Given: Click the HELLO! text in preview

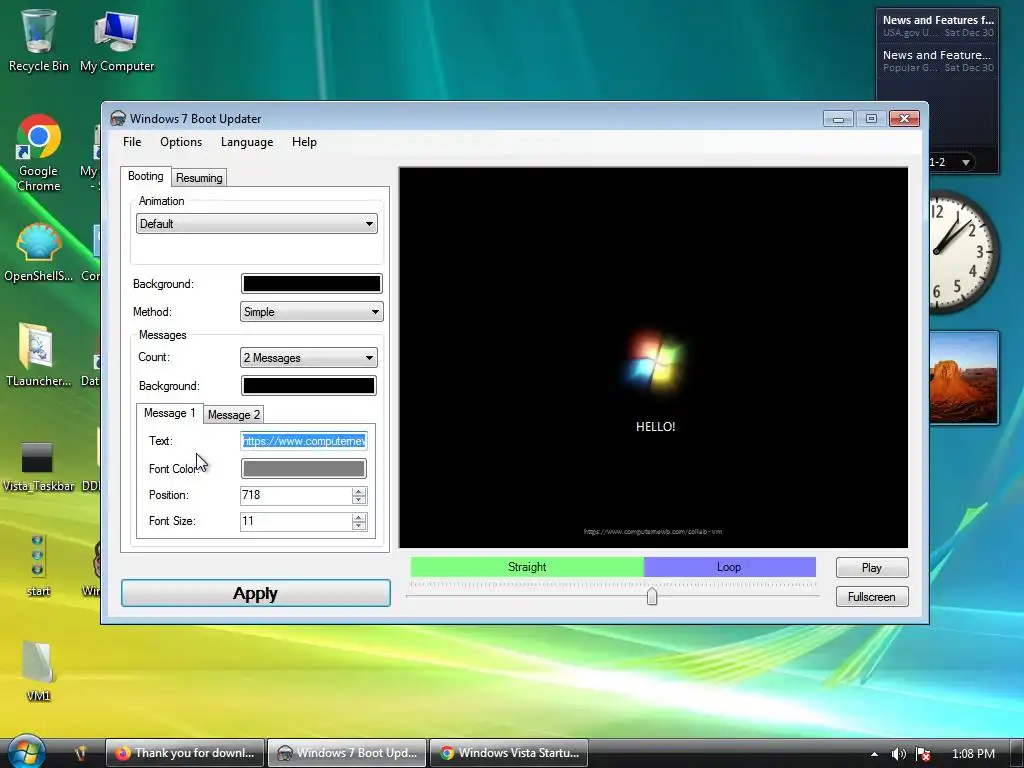Looking at the screenshot, I should tap(656, 426).
